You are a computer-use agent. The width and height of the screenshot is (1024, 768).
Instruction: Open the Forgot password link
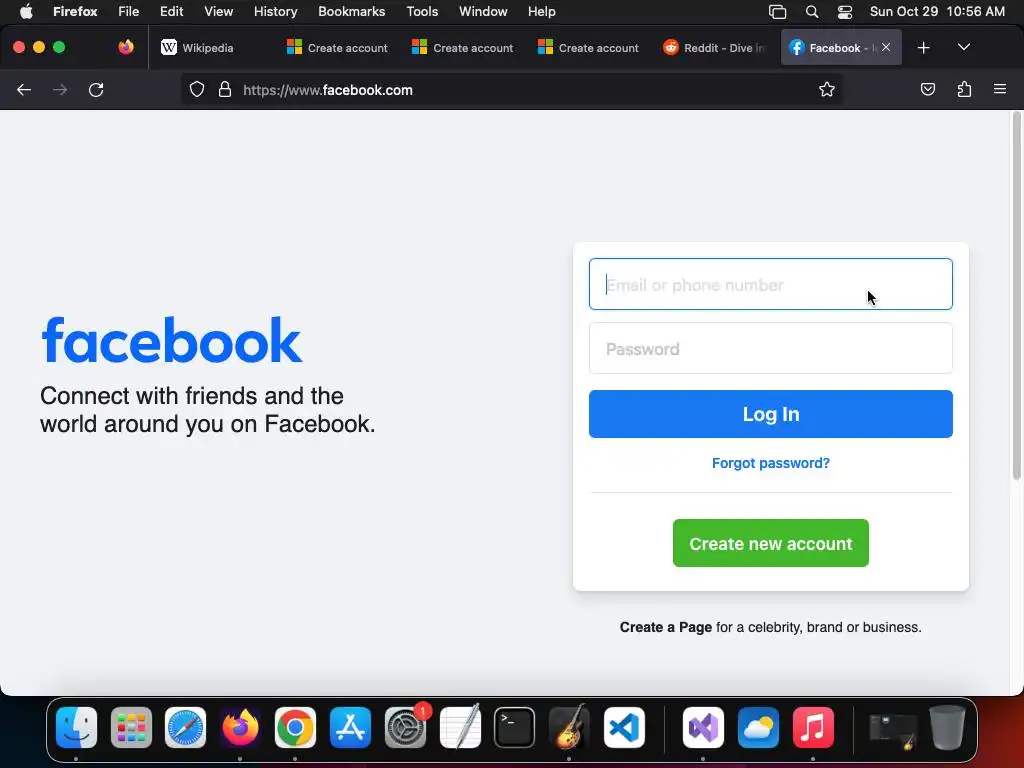click(771, 463)
